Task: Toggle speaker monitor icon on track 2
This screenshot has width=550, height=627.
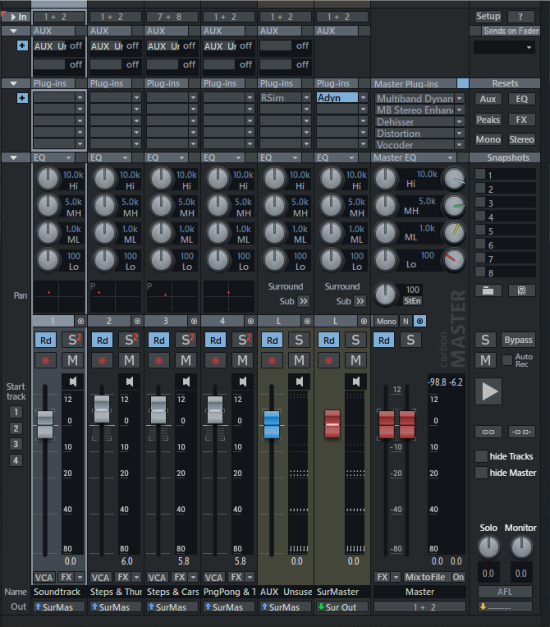Action: pyautogui.click(x=129, y=382)
